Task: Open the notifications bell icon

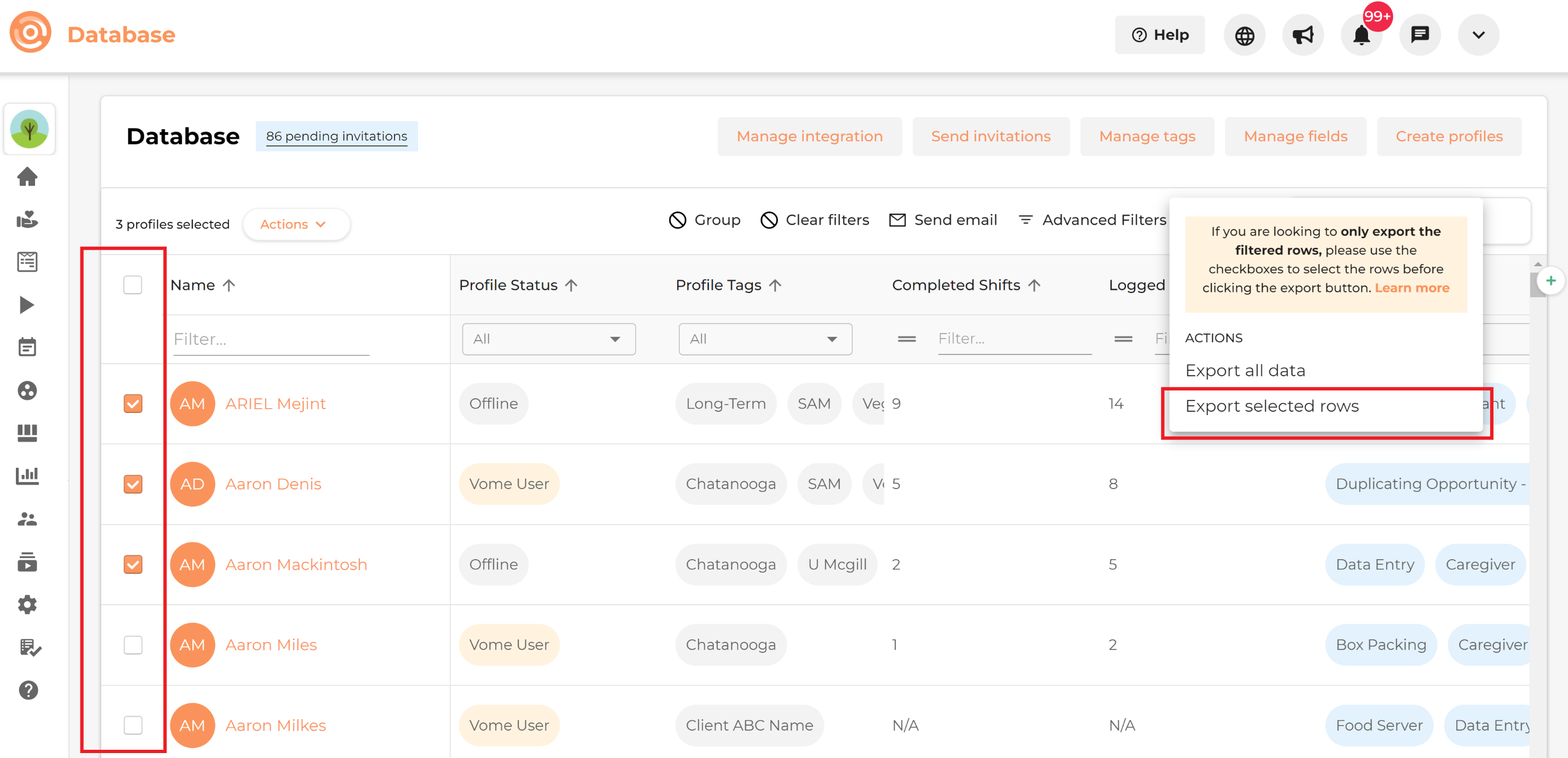Action: click(x=1361, y=35)
